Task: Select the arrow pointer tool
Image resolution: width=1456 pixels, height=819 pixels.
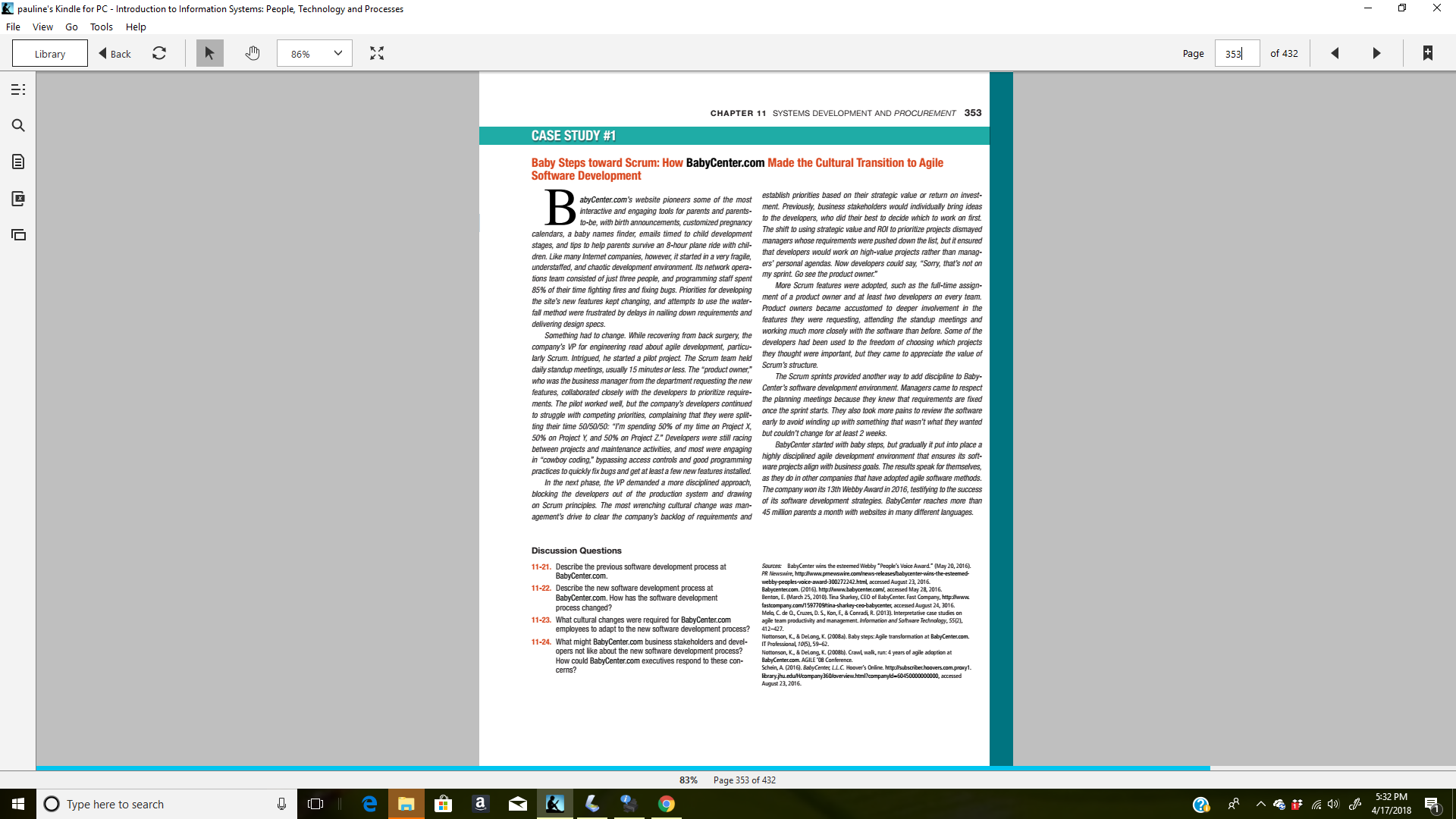Action: [210, 53]
